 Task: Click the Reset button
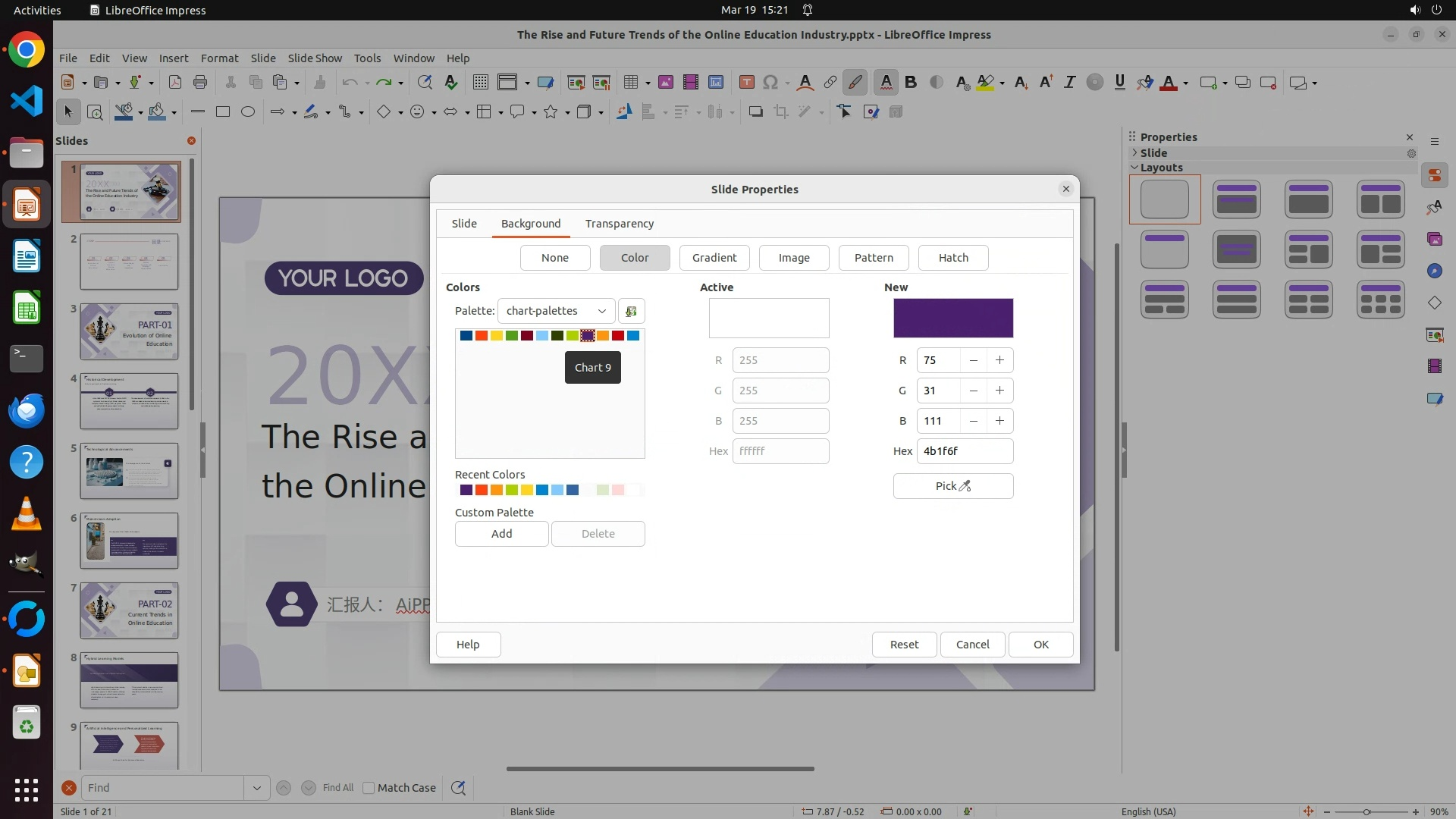904,645
